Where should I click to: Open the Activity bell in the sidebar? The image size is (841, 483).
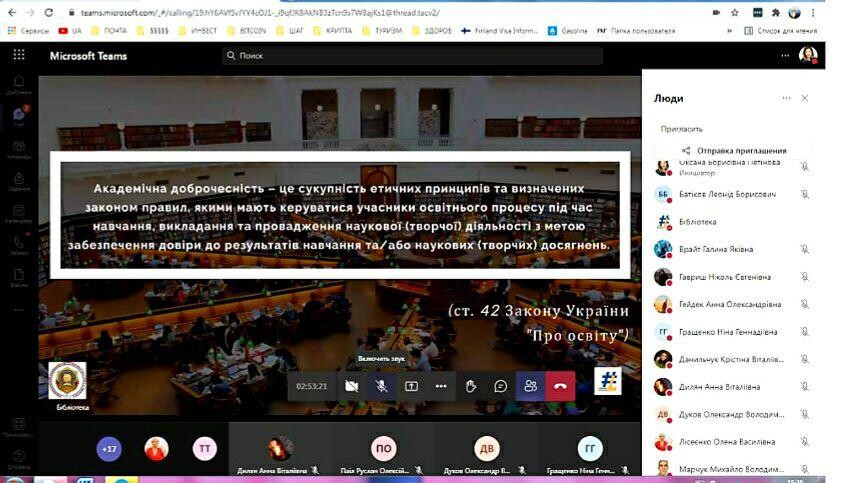19,85
